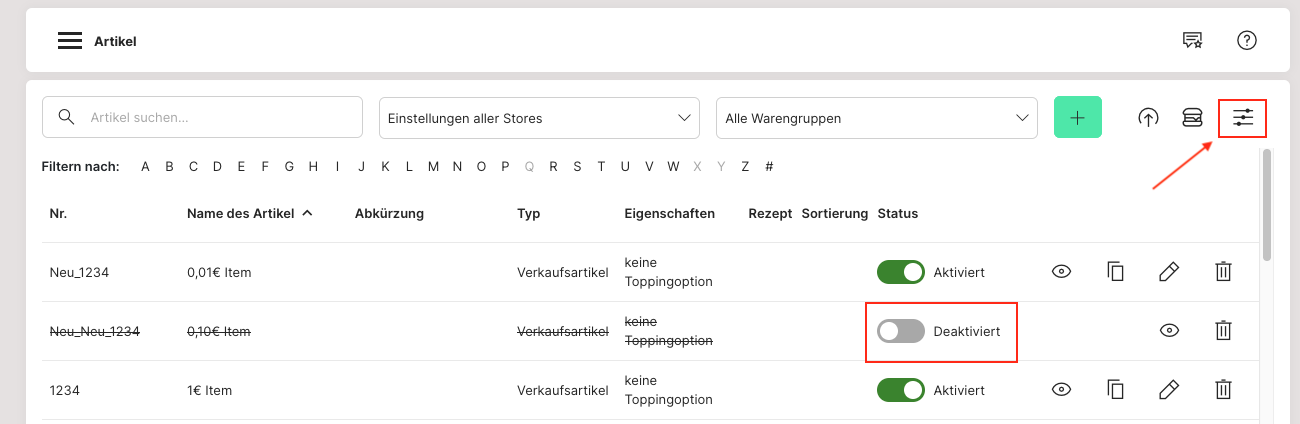Screen dimensions: 1300x424
Task: Delete the deactivated 0,10€ Item
Action: (1223, 331)
